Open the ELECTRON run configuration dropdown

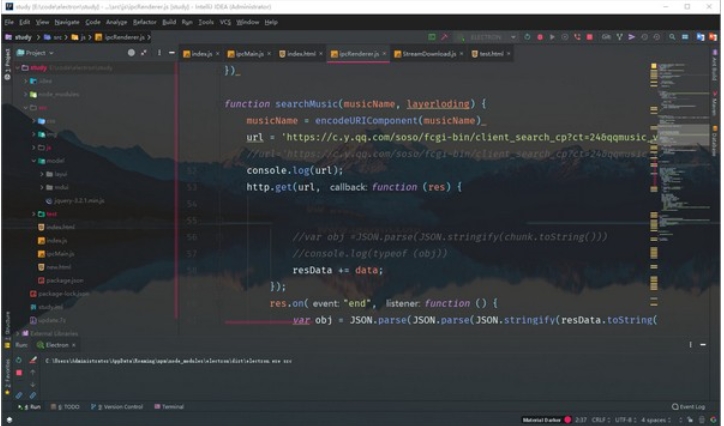[x=486, y=37]
